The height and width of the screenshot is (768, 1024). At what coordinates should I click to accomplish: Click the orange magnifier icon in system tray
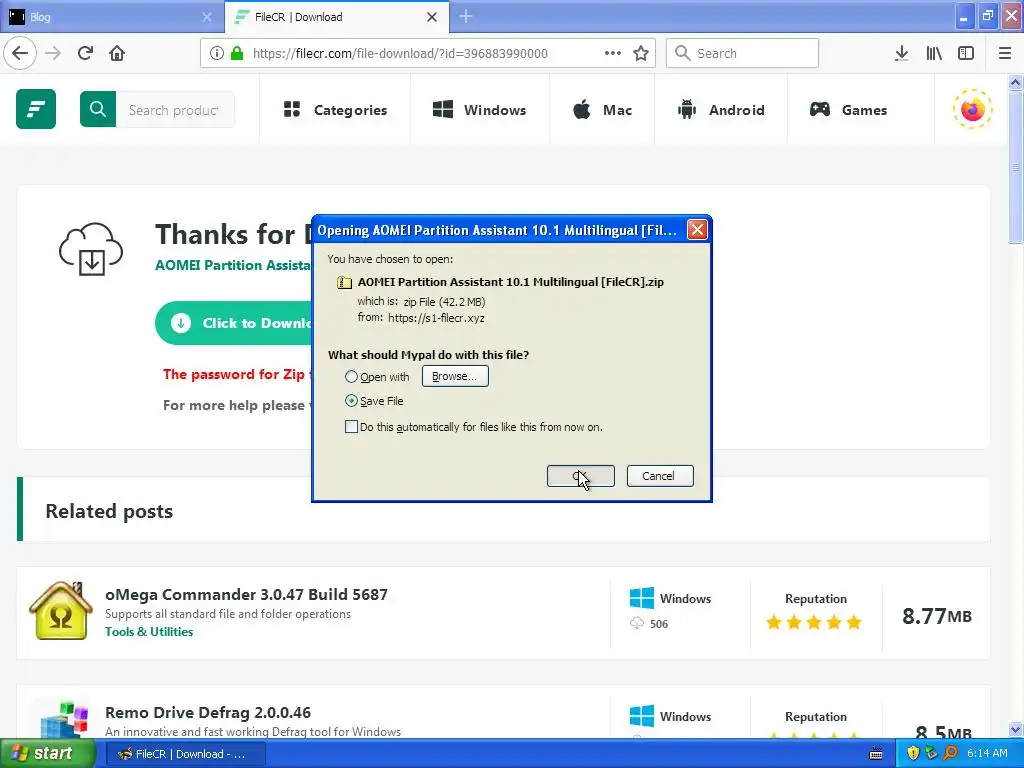pyautogui.click(x=950, y=753)
